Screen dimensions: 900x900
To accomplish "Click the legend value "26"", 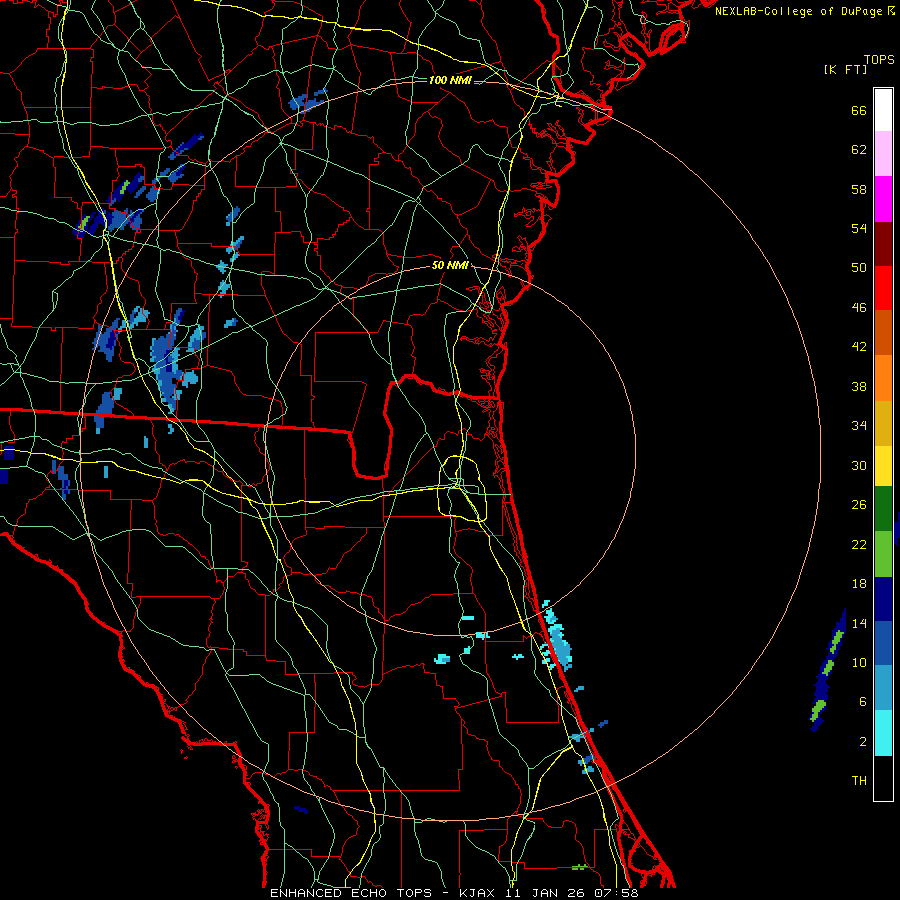I will 859,505.
